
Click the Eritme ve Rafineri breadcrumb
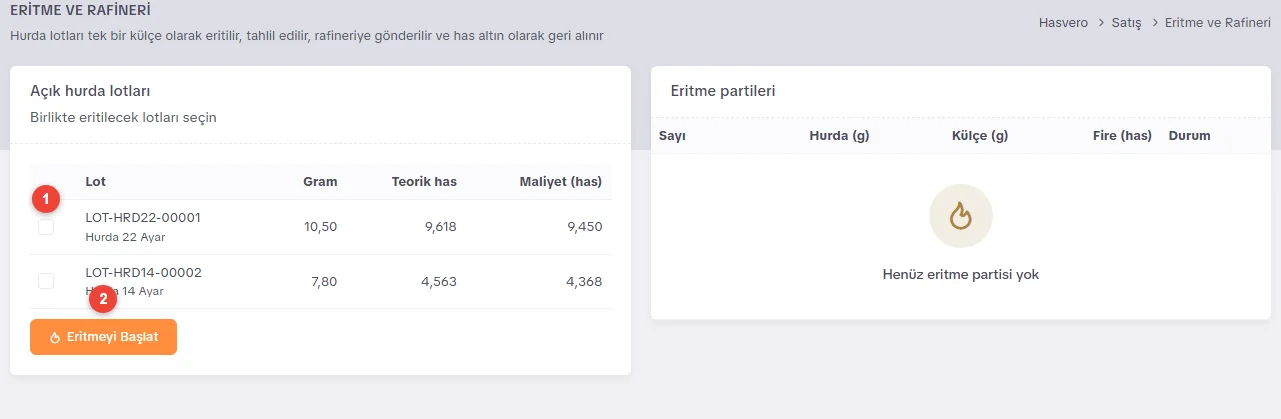pos(1218,21)
